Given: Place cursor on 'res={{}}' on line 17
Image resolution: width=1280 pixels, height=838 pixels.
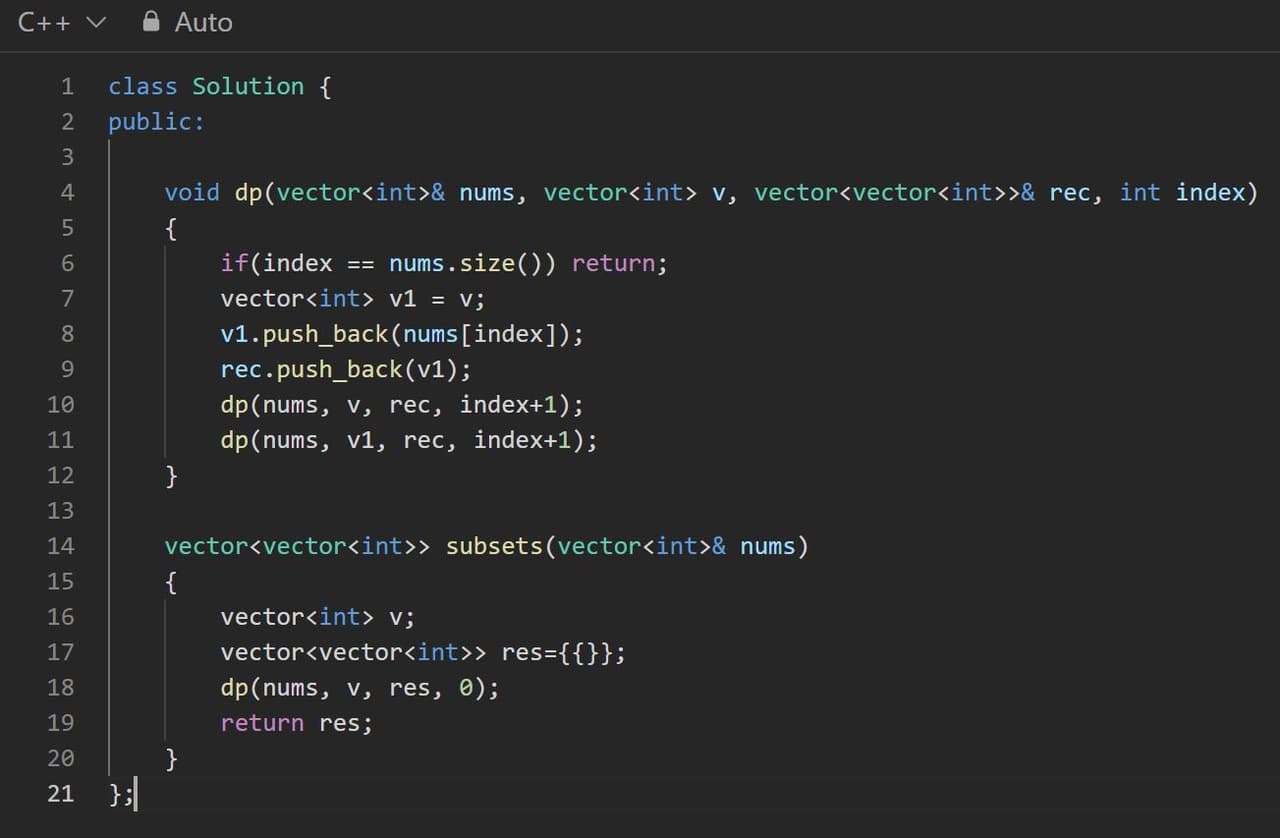Looking at the screenshot, I should [x=562, y=652].
